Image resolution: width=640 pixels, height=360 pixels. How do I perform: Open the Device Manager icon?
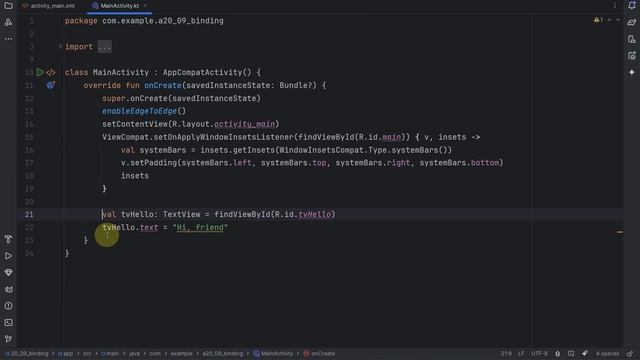[x=632, y=39]
